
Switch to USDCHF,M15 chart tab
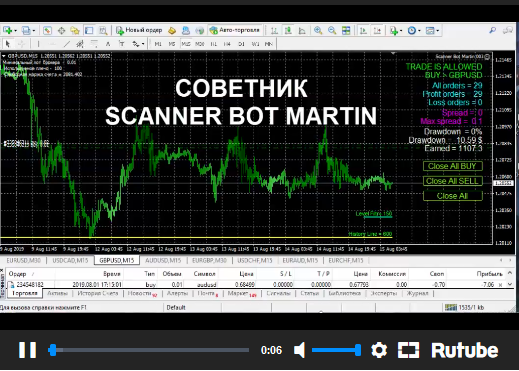(255, 260)
